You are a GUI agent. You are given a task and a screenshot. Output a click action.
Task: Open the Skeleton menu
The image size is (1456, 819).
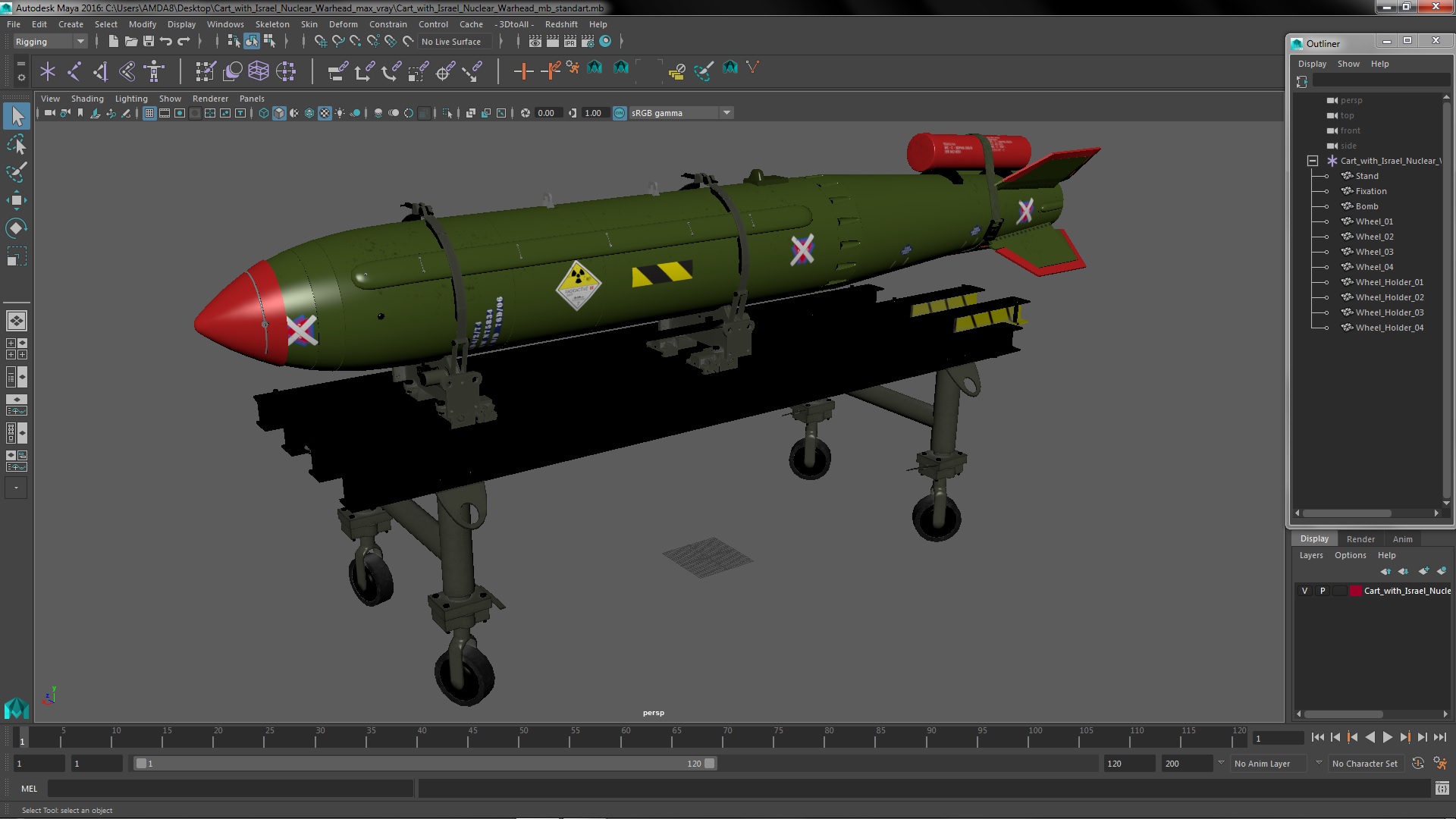[272, 24]
